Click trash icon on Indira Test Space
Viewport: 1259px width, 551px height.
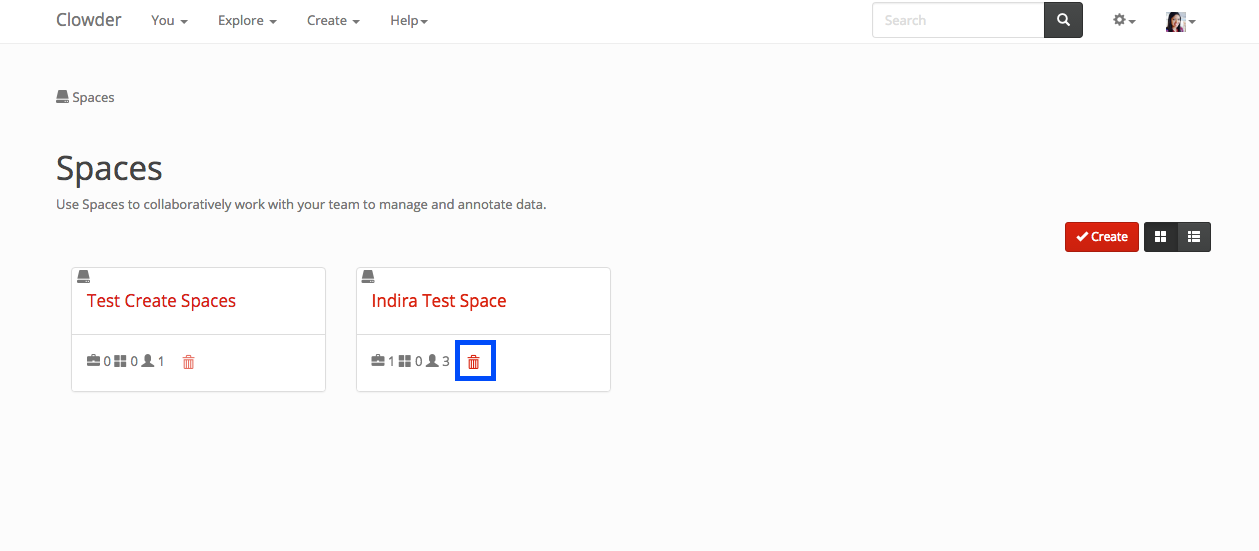[474, 362]
